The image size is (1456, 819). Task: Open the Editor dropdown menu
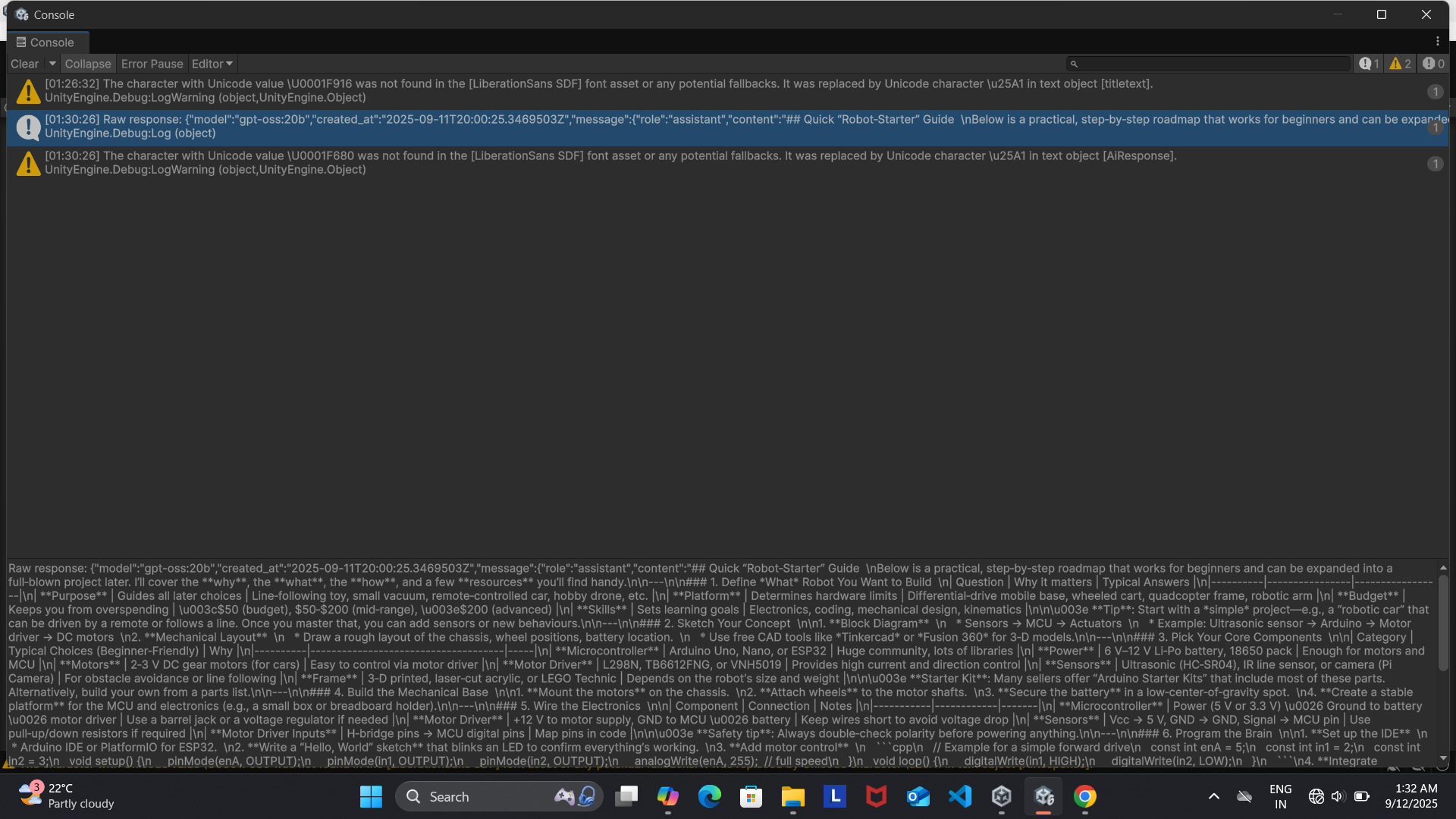coord(212,64)
